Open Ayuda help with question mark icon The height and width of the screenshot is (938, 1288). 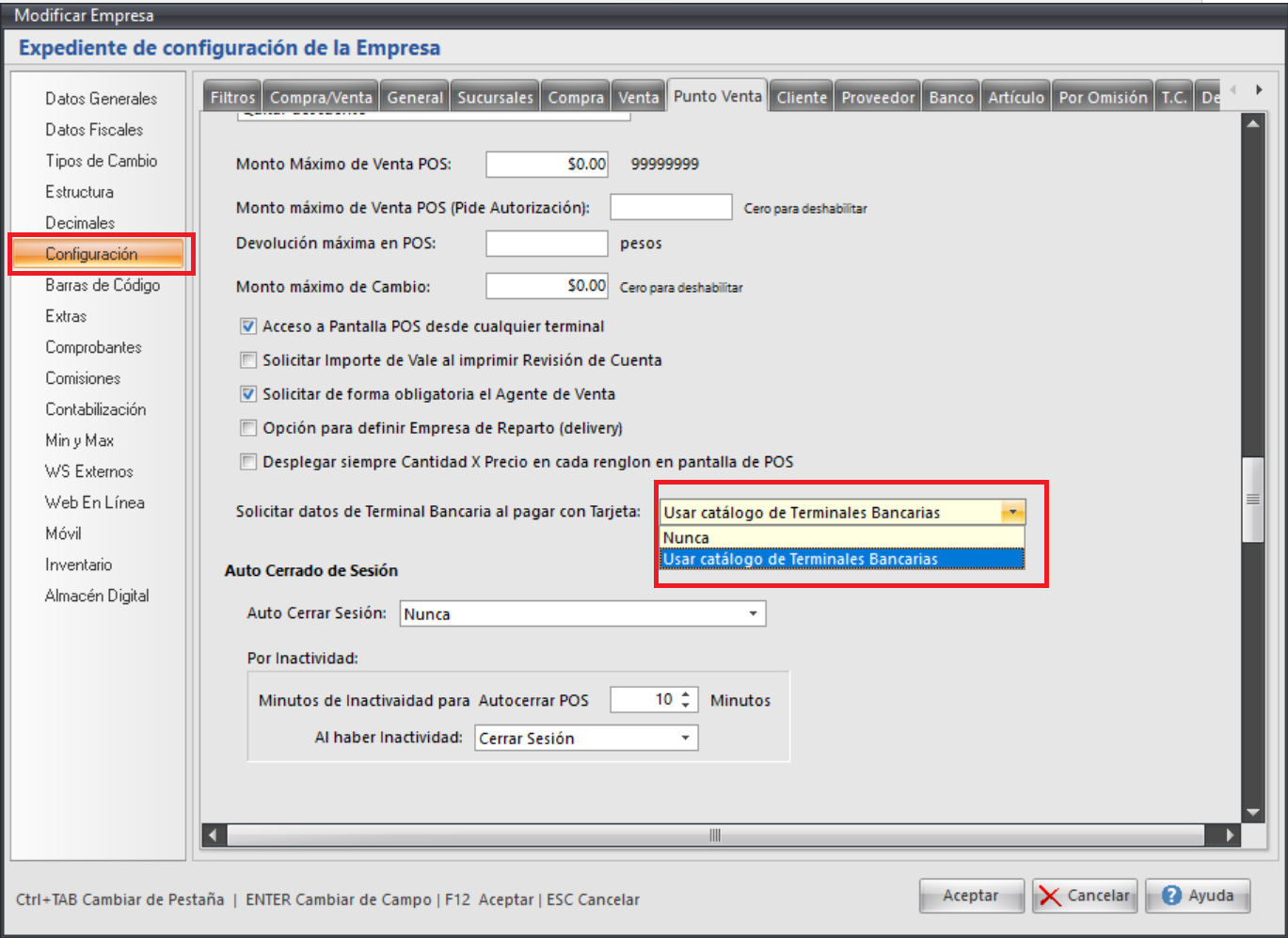(1197, 896)
